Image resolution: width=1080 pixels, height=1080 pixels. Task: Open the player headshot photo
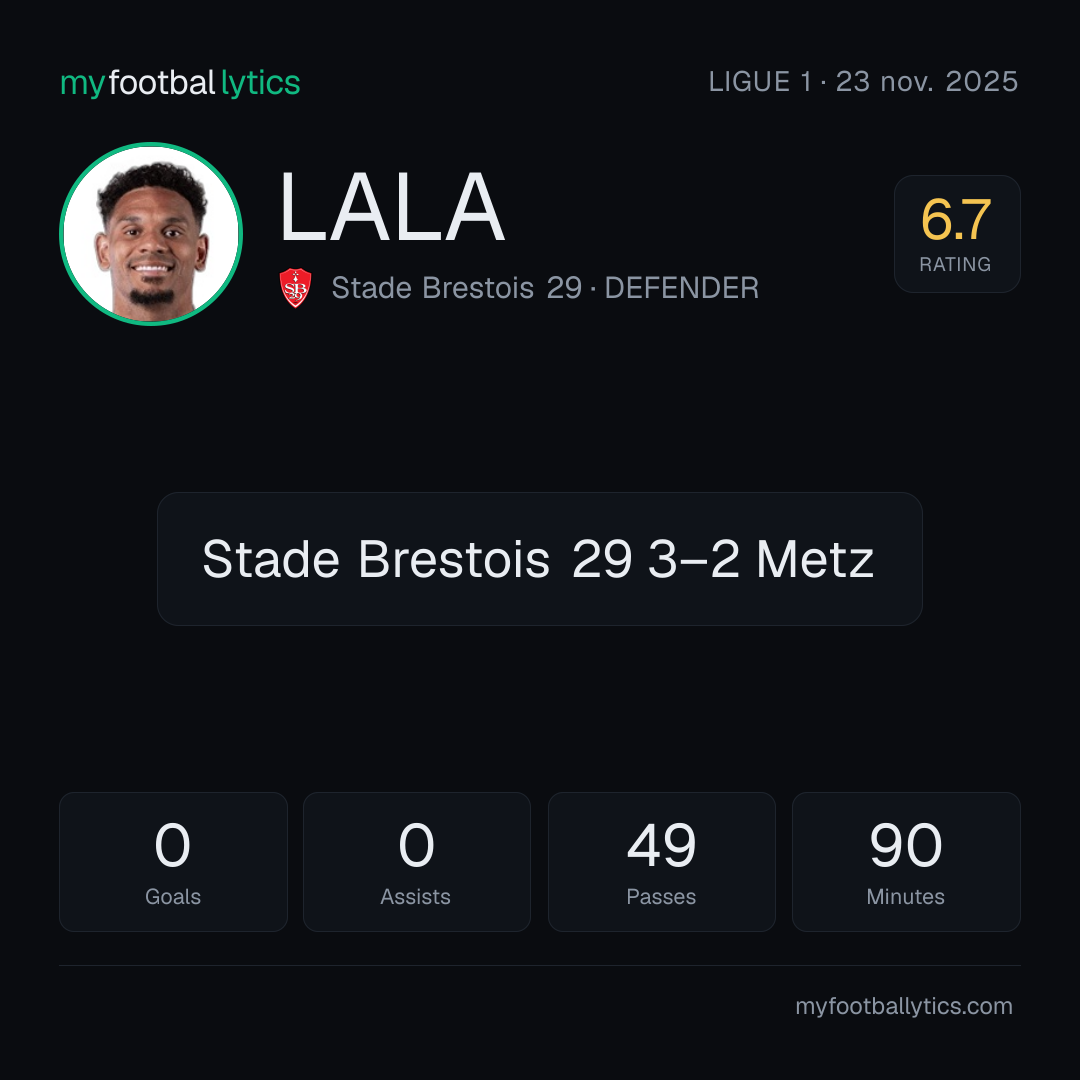click(x=151, y=233)
